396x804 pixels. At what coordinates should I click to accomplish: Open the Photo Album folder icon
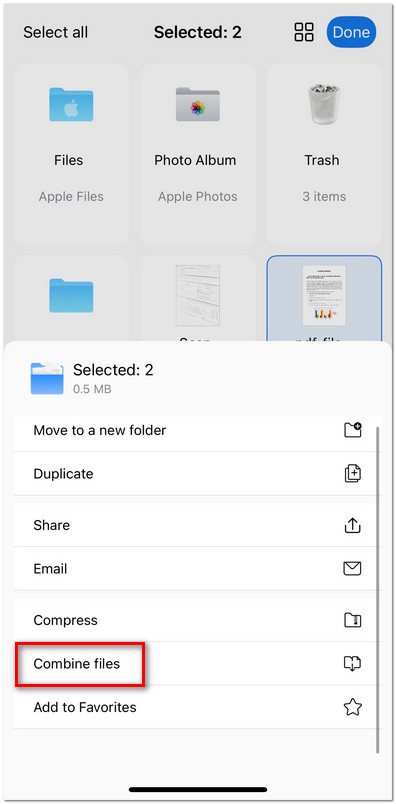[x=197, y=105]
